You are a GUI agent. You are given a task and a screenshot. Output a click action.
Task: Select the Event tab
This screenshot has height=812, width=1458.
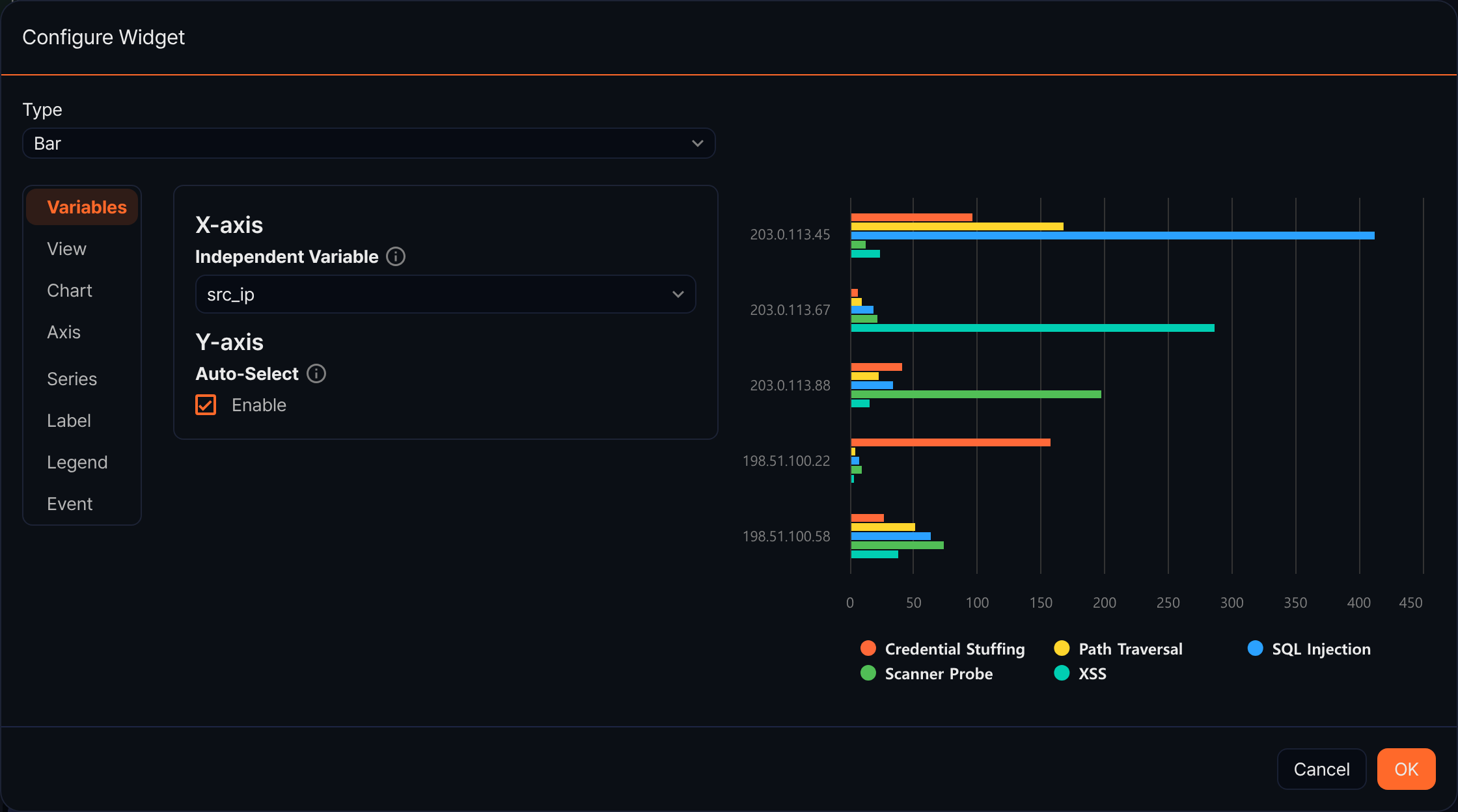coord(70,504)
